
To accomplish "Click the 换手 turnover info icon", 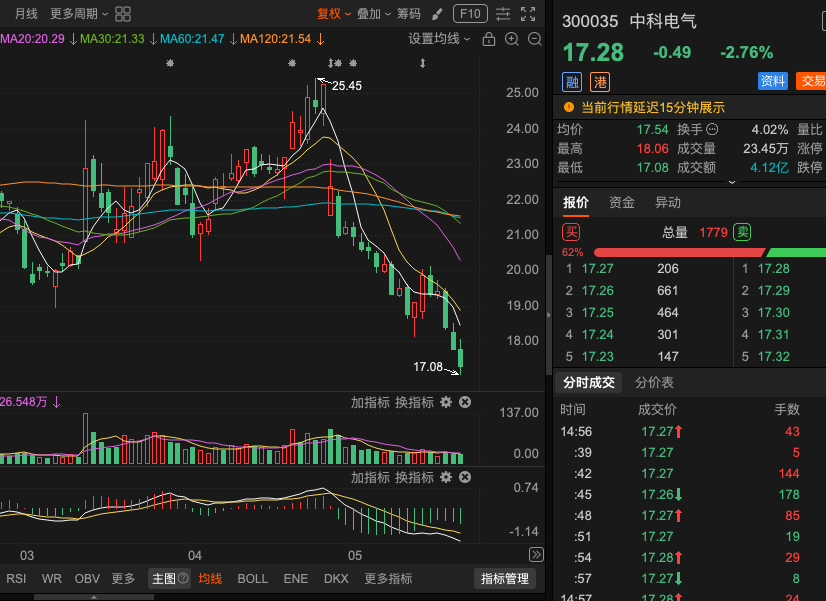I will pyautogui.click(x=712, y=129).
